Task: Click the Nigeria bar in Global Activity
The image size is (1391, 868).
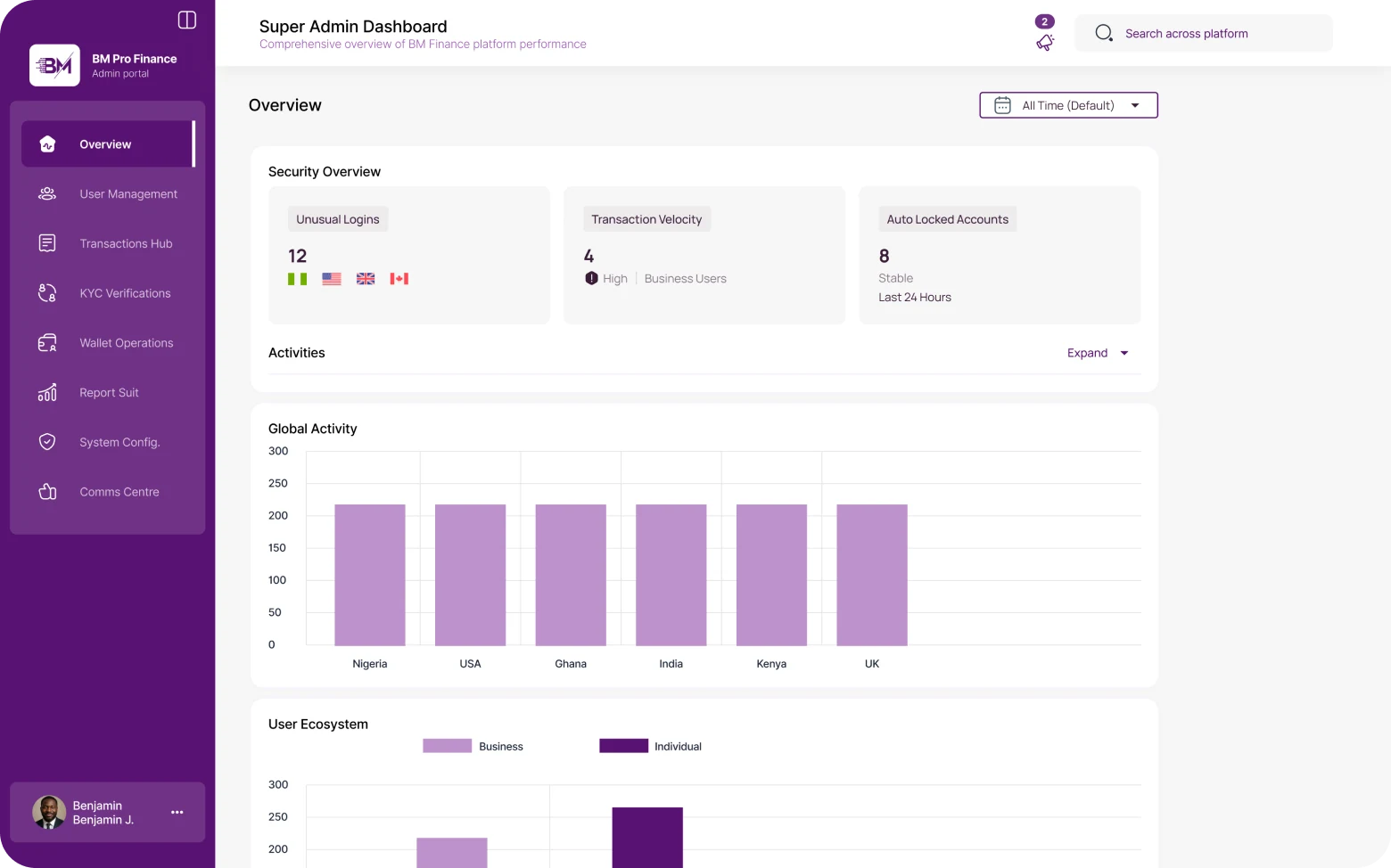Action: point(370,575)
